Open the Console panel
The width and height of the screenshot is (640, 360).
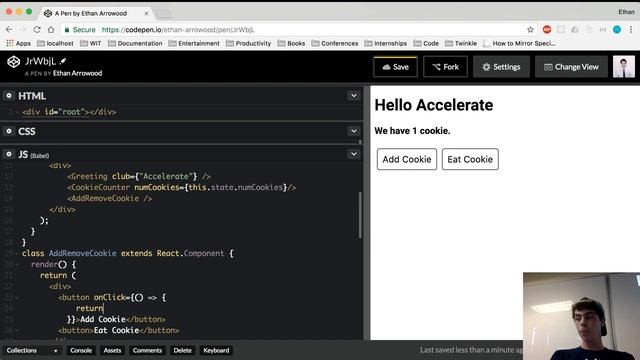(x=81, y=350)
